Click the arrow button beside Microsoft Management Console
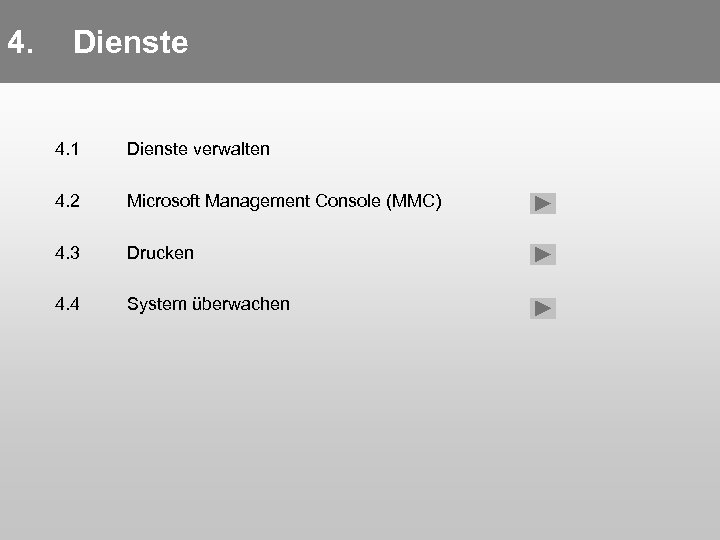720x540 pixels. pos(542,204)
